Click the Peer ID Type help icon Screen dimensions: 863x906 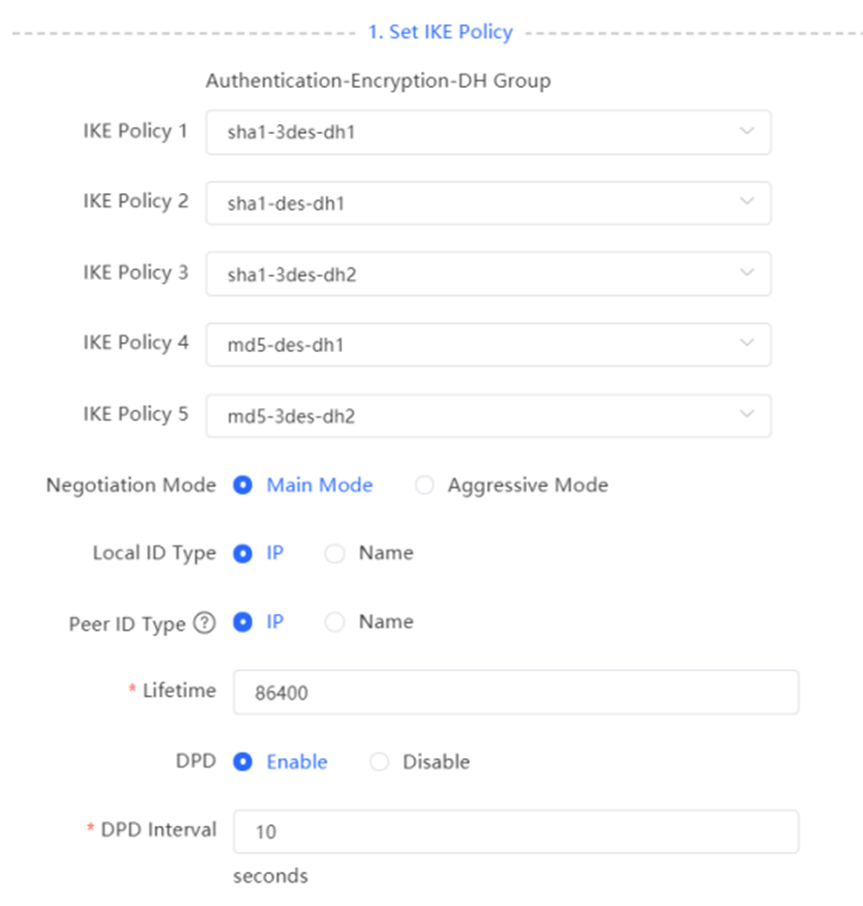point(204,623)
